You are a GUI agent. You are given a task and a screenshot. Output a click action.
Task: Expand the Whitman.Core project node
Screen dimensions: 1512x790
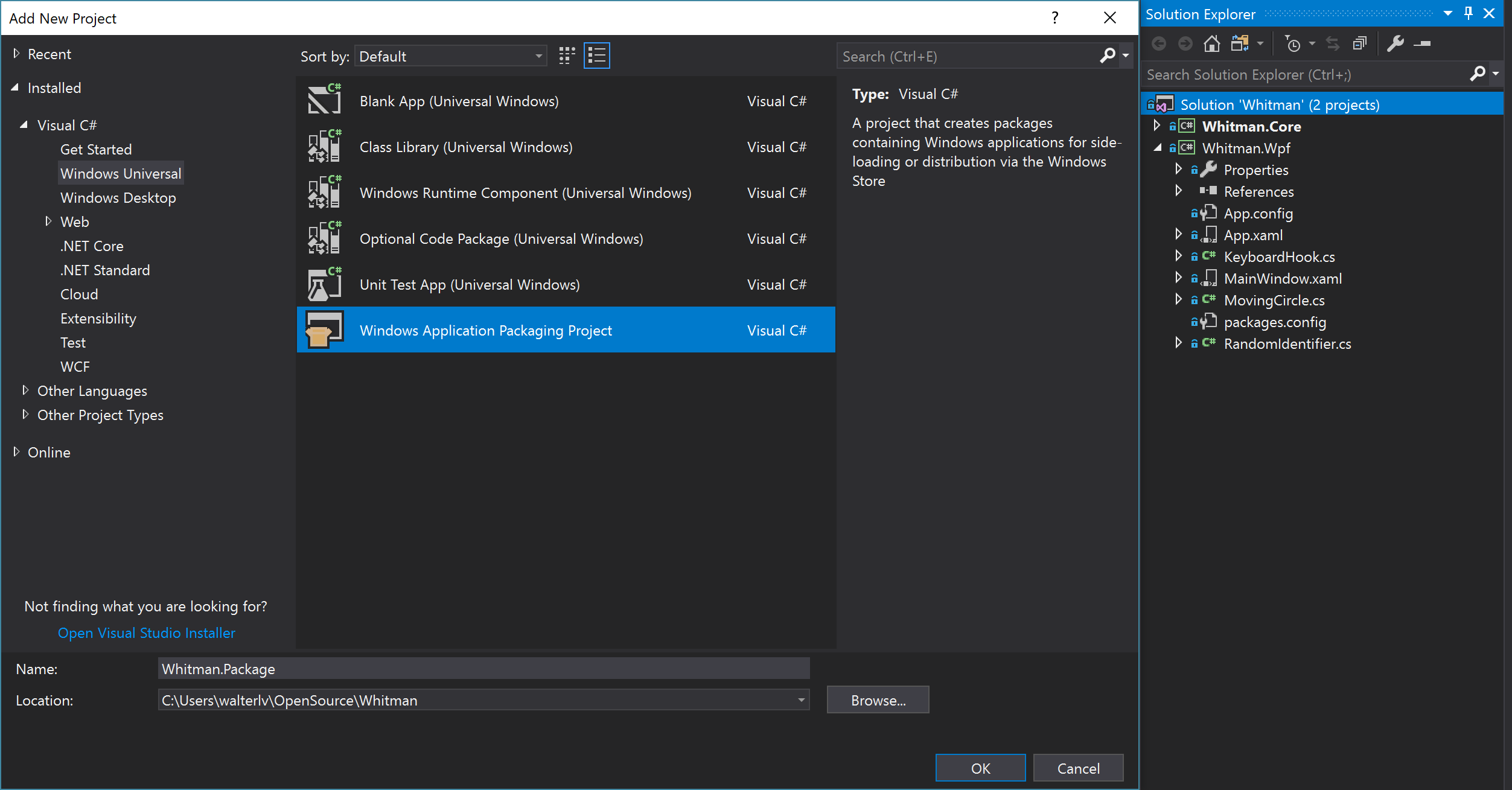[1157, 126]
